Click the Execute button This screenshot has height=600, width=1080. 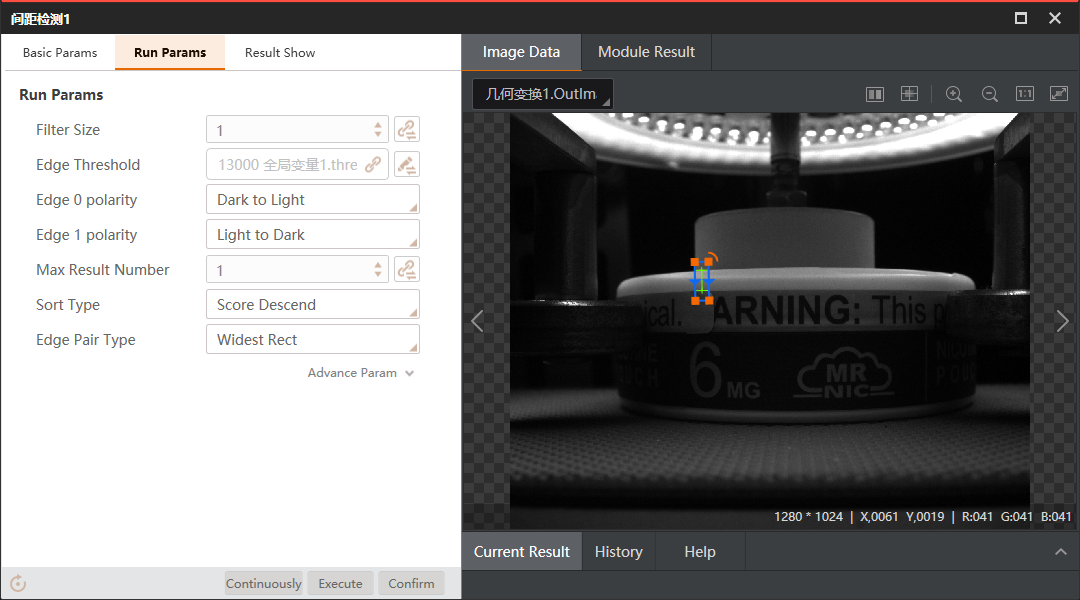tap(340, 584)
